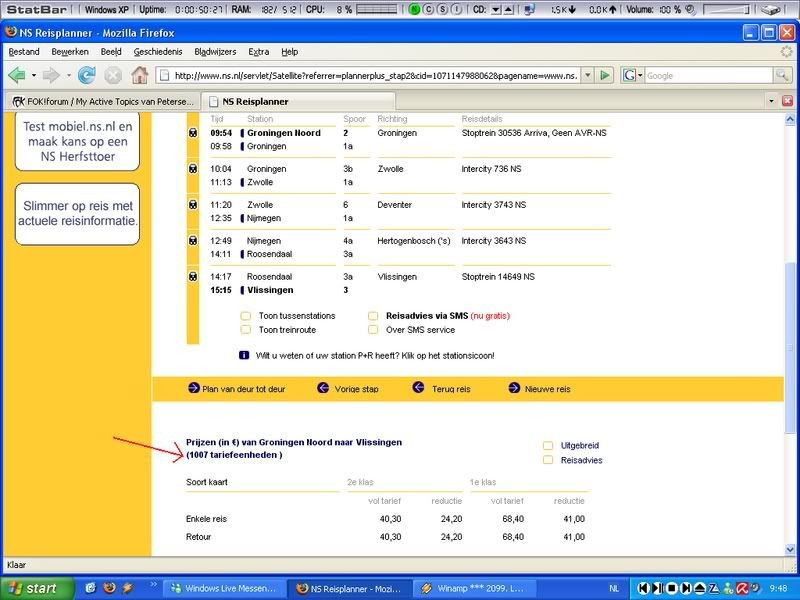Image resolution: width=800 pixels, height=600 pixels.
Task: Click the train icon for the 14:17 Roosendaal leg
Action: pos(193,277)
